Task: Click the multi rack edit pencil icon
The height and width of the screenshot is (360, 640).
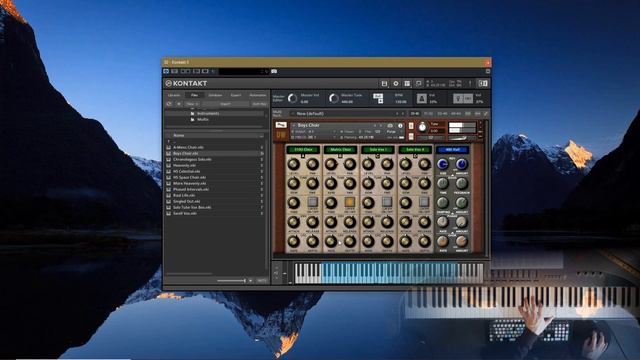Action: click(x=486, y=113)
